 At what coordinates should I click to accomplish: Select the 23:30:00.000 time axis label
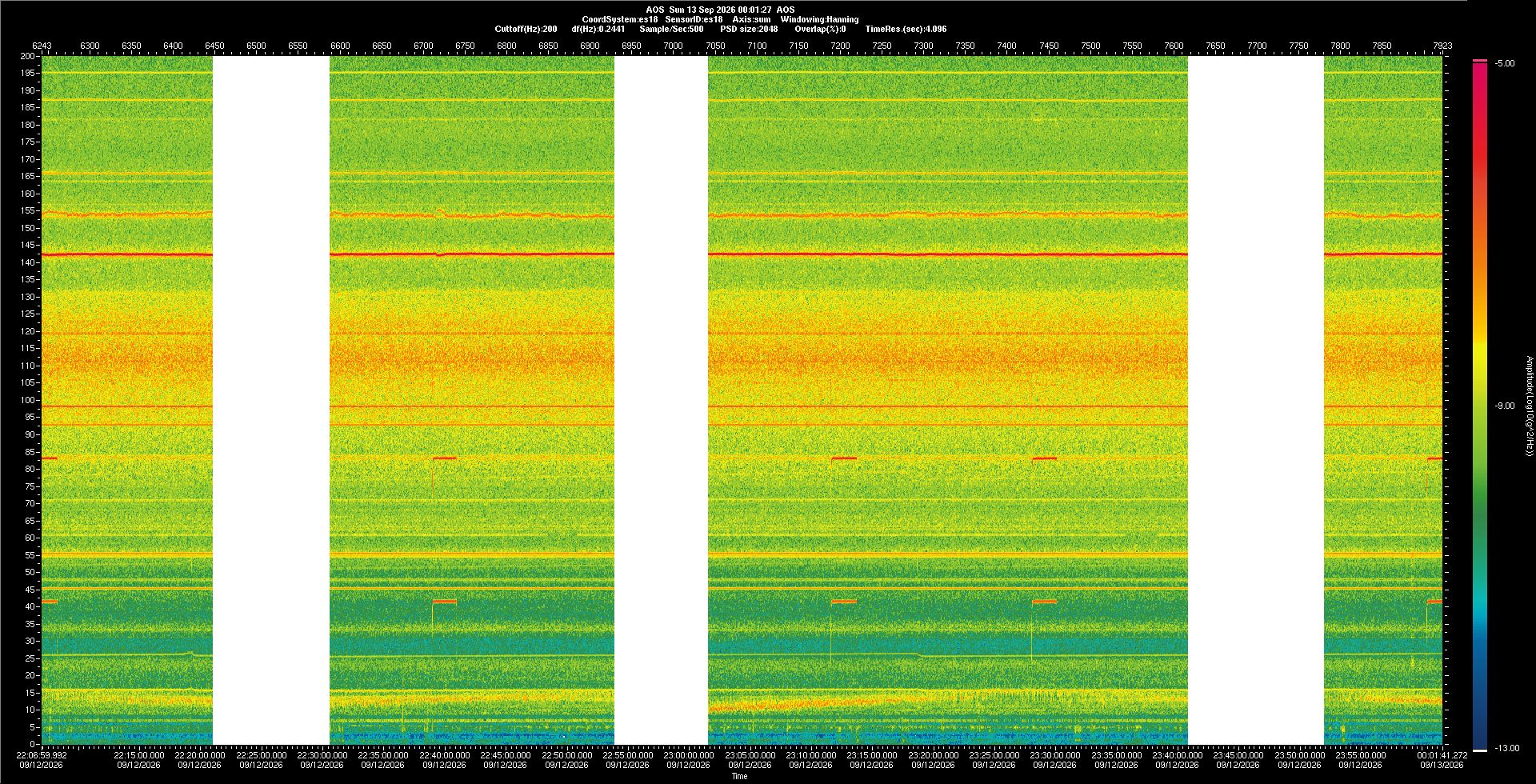1054,755
